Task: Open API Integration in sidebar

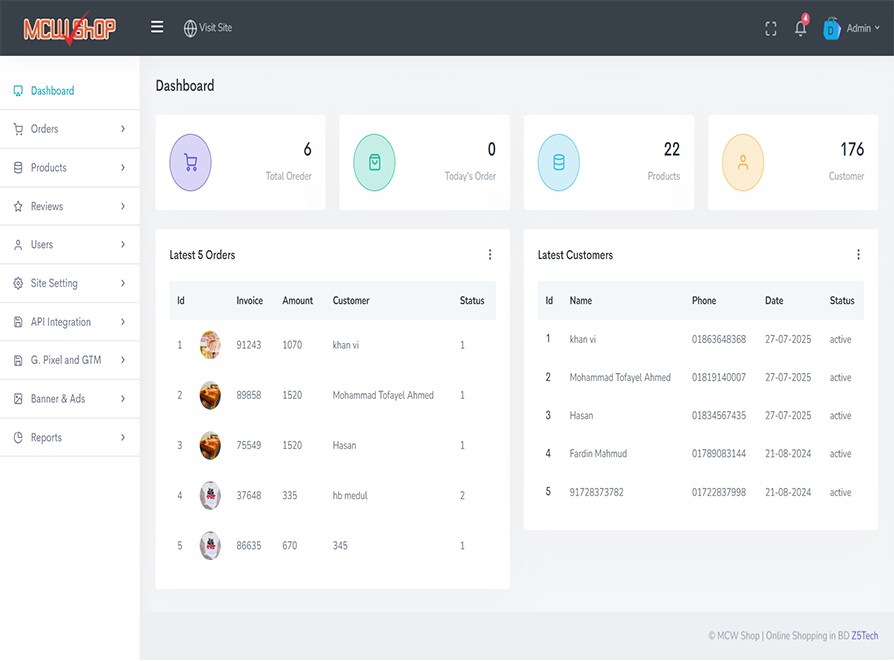Action: pyautogui.click(x=69, y=322)
